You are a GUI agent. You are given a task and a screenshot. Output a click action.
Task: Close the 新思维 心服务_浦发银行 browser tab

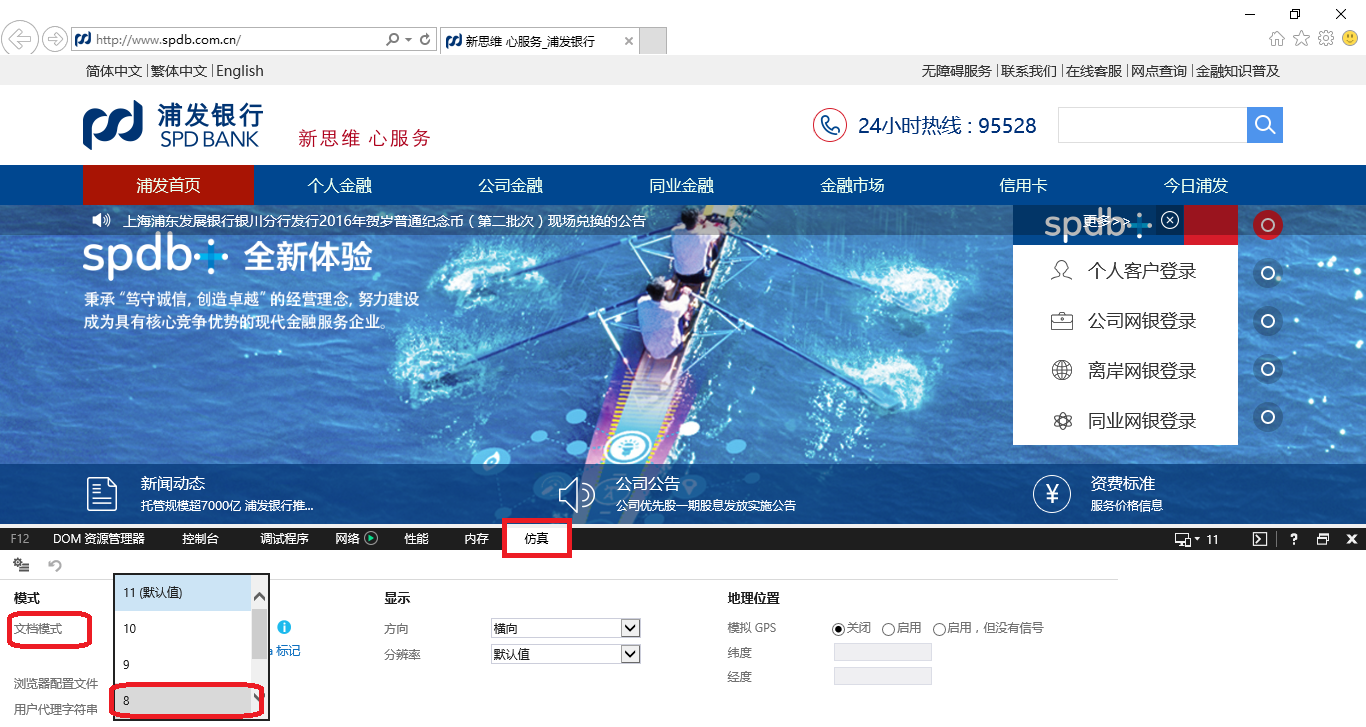(x=628, y=41)
